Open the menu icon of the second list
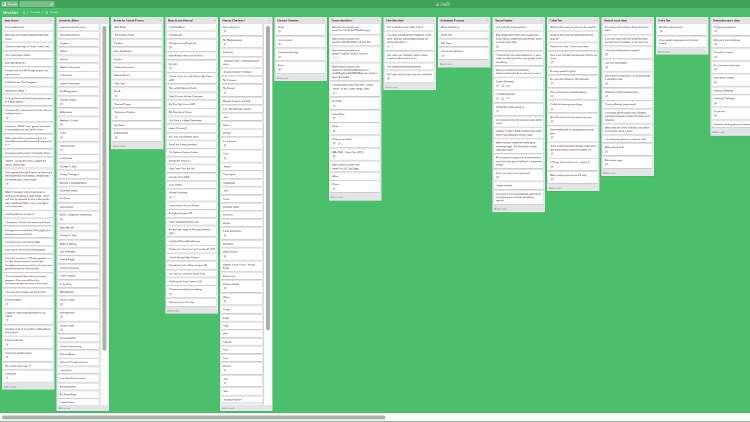 click(x=106, y=21)
